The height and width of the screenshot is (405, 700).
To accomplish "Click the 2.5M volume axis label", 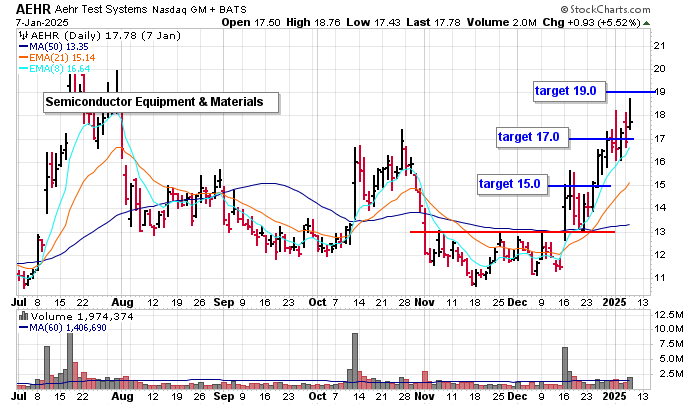I will tap(672, 373).
